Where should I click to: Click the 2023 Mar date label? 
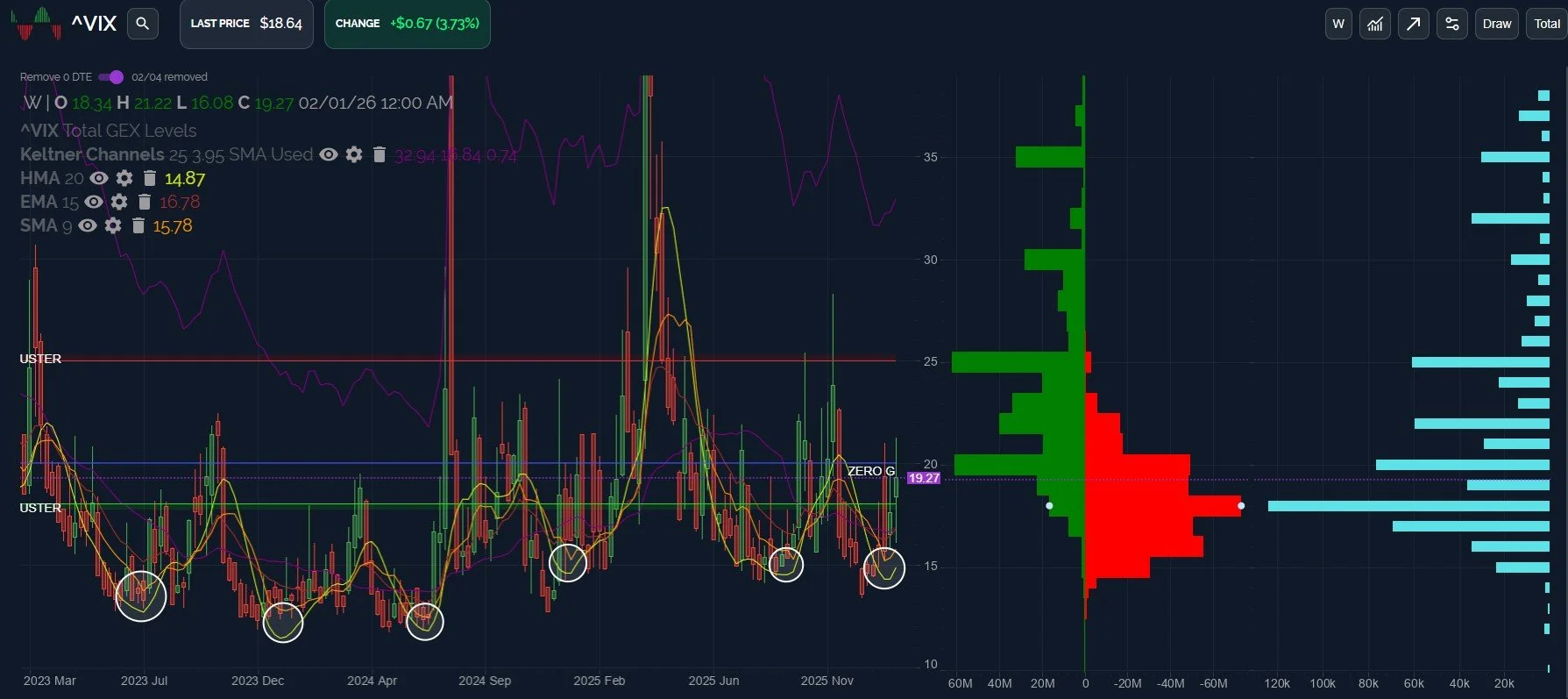tap(50, 681)
